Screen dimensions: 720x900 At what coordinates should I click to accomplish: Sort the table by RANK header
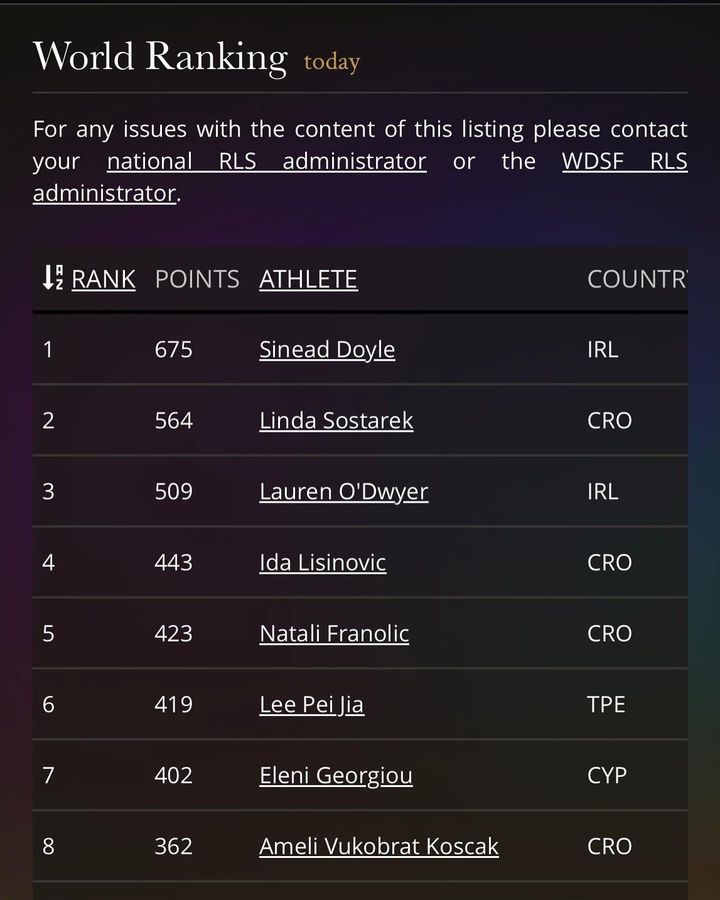[103, 279]
